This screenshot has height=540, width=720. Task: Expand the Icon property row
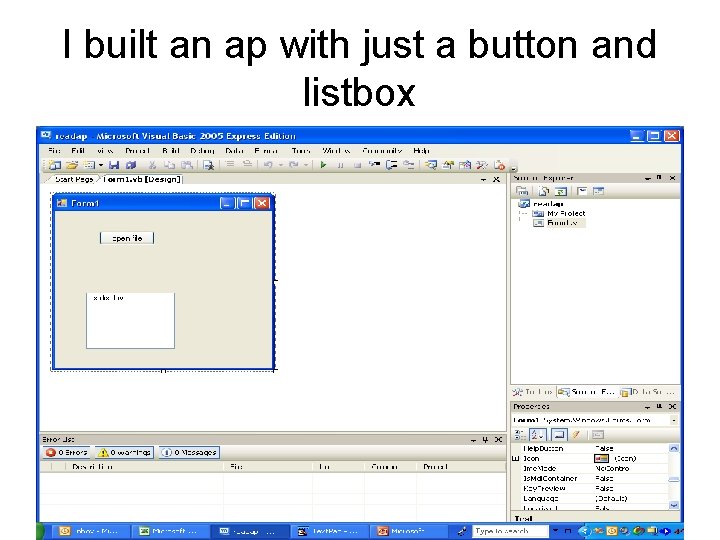coord(516,458)
